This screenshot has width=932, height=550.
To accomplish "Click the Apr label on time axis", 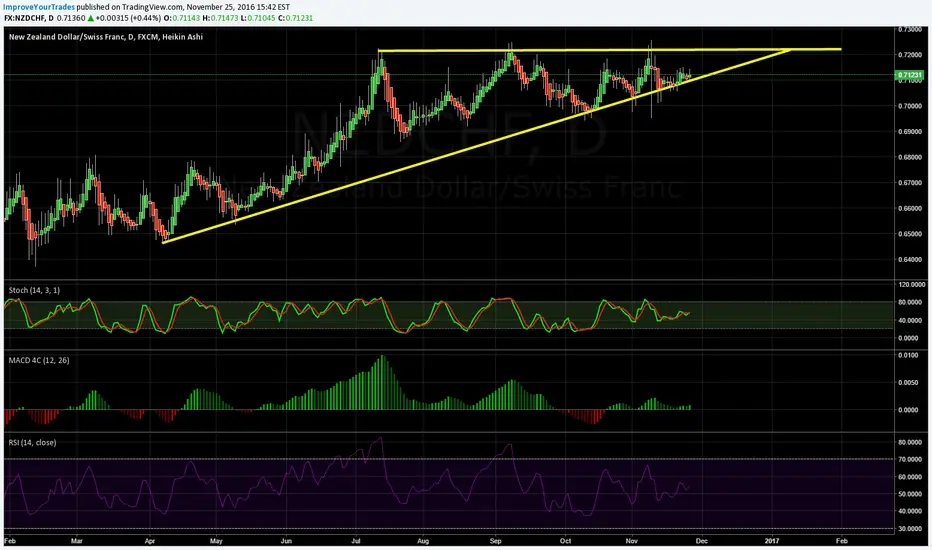I will pos(150,541).
